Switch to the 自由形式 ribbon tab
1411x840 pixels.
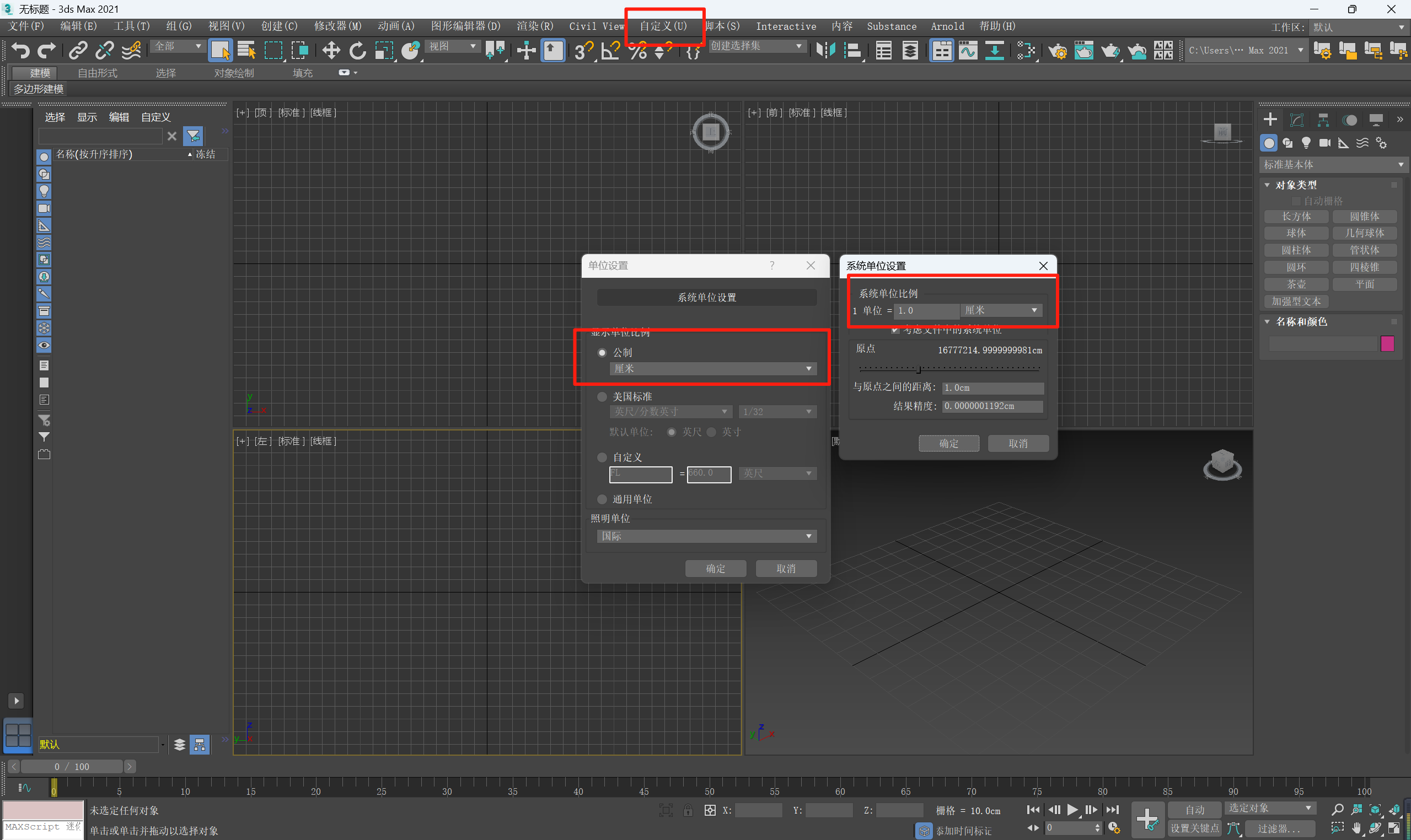click(x=98, y=73)
